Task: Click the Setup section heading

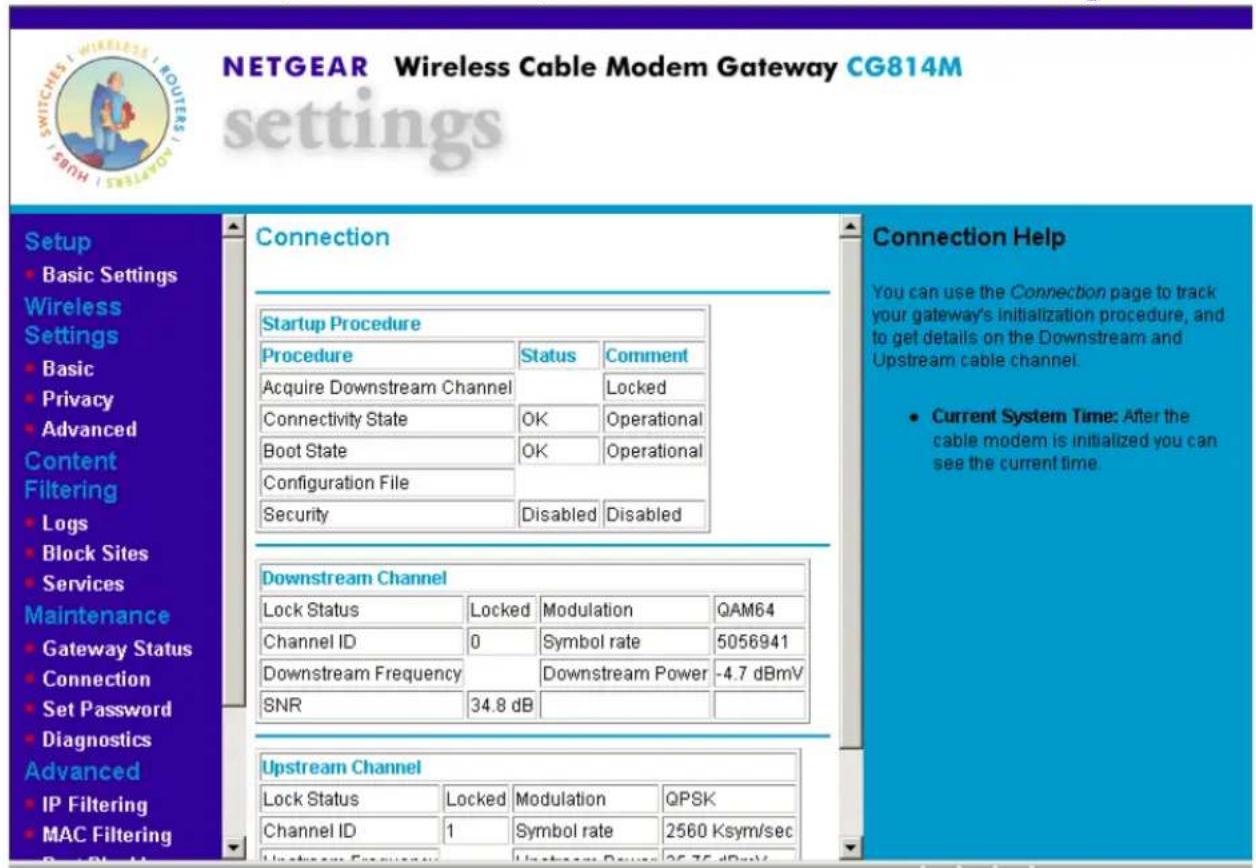Action: point(57,242)
